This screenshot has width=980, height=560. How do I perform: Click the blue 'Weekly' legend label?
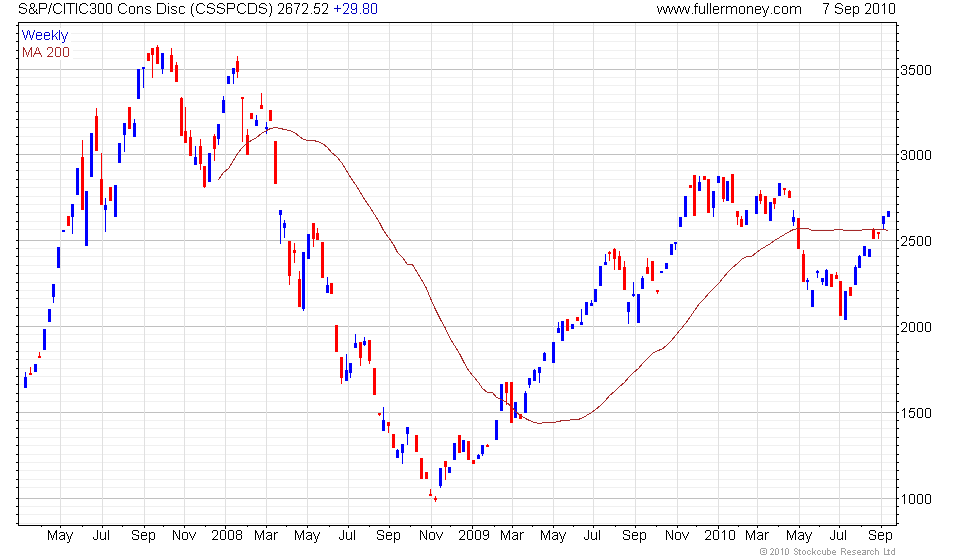tap(45, 36)
